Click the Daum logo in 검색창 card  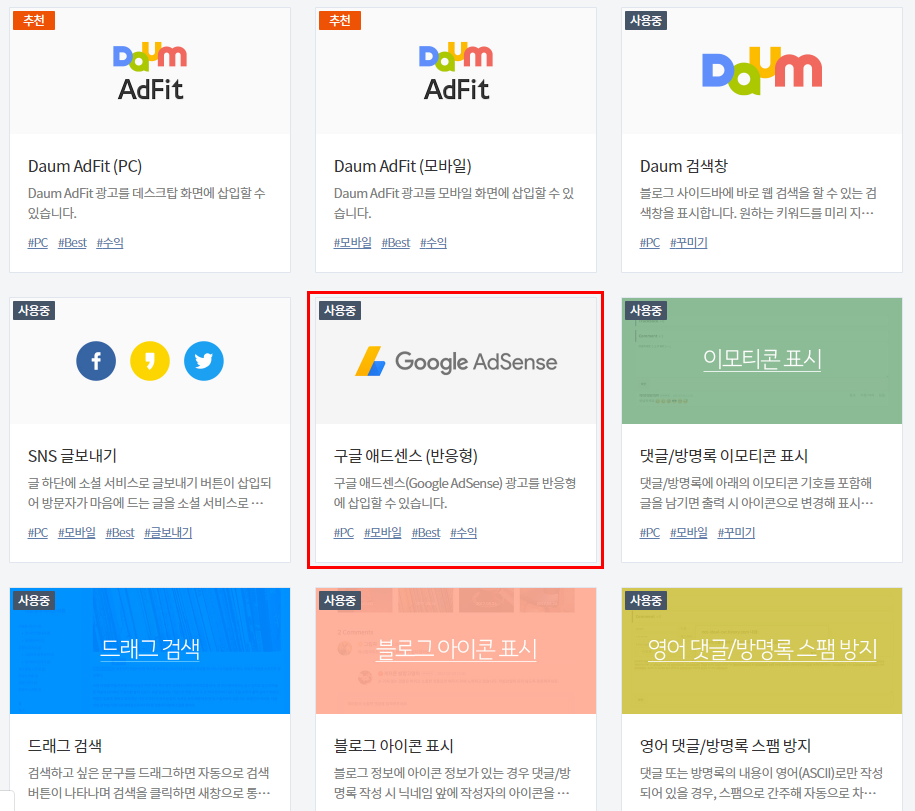762,71
